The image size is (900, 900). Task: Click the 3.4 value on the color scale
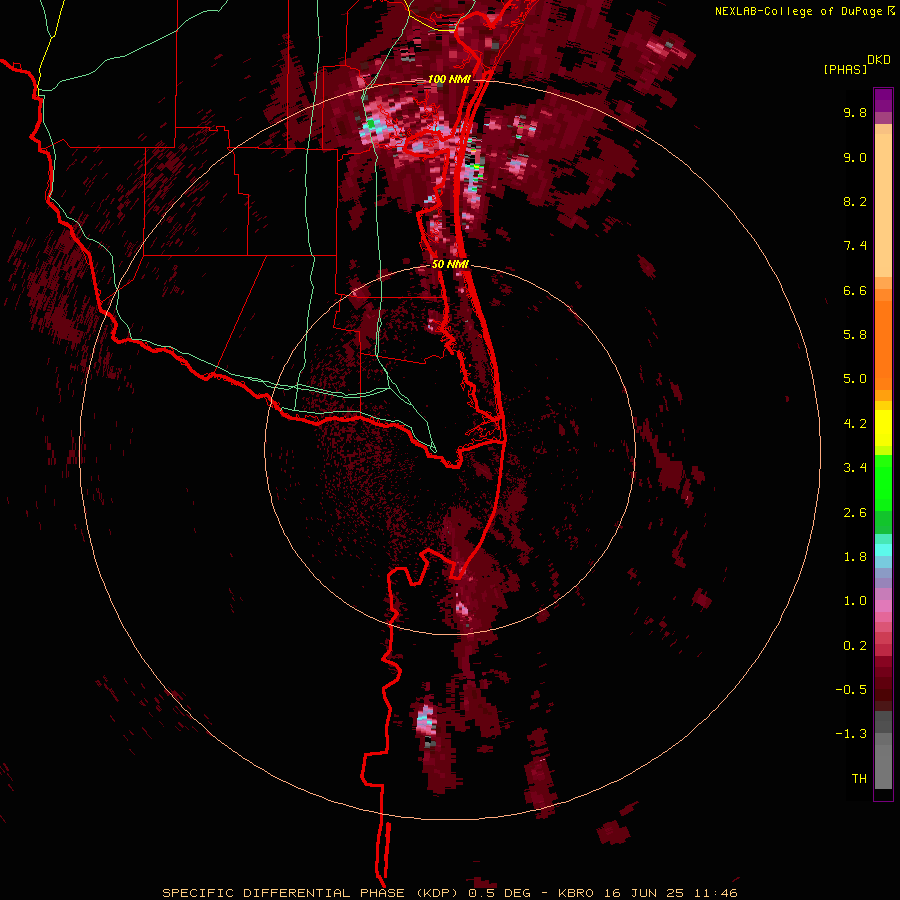855,468
